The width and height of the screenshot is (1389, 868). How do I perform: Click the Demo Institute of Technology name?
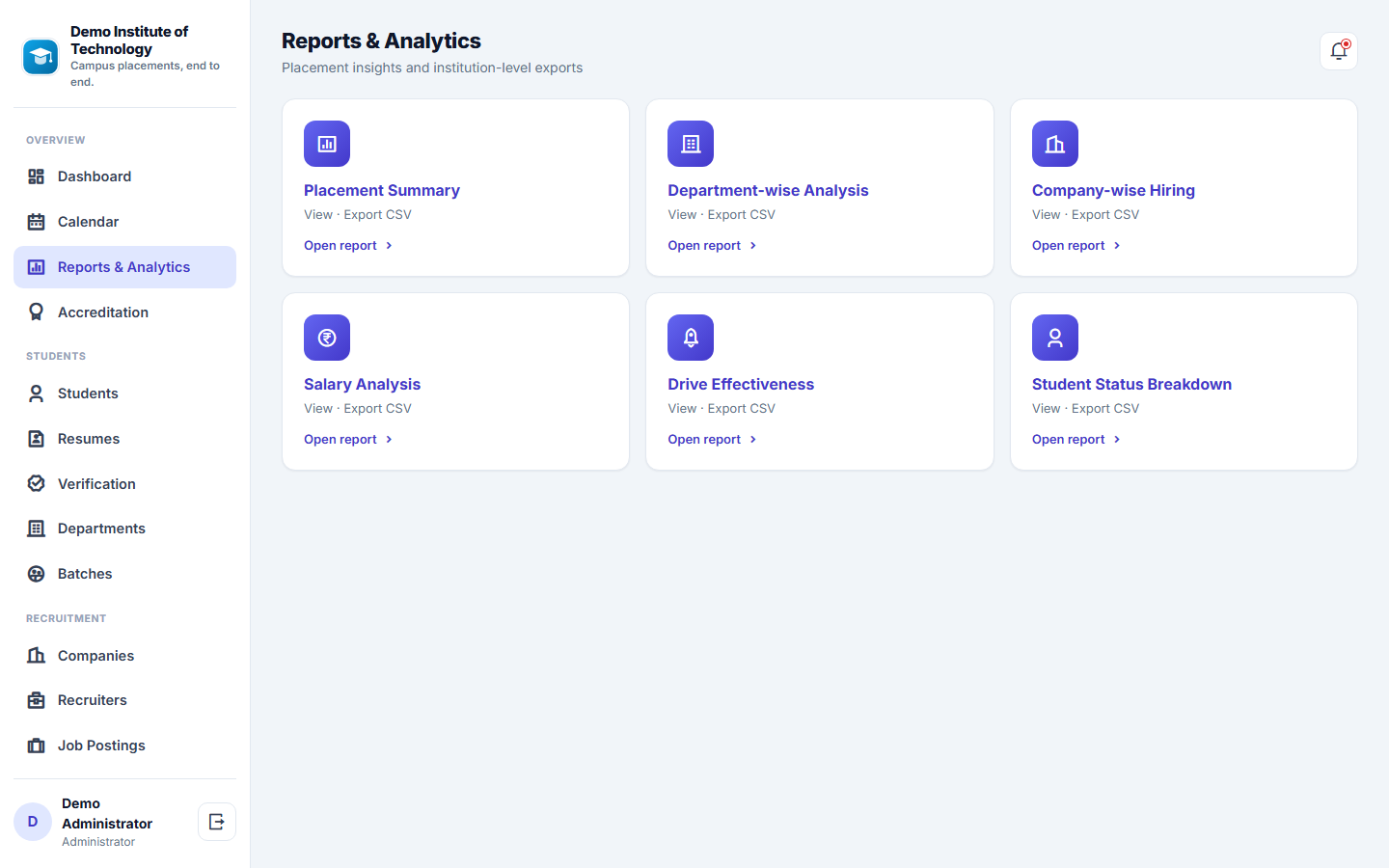coord(129,41)
